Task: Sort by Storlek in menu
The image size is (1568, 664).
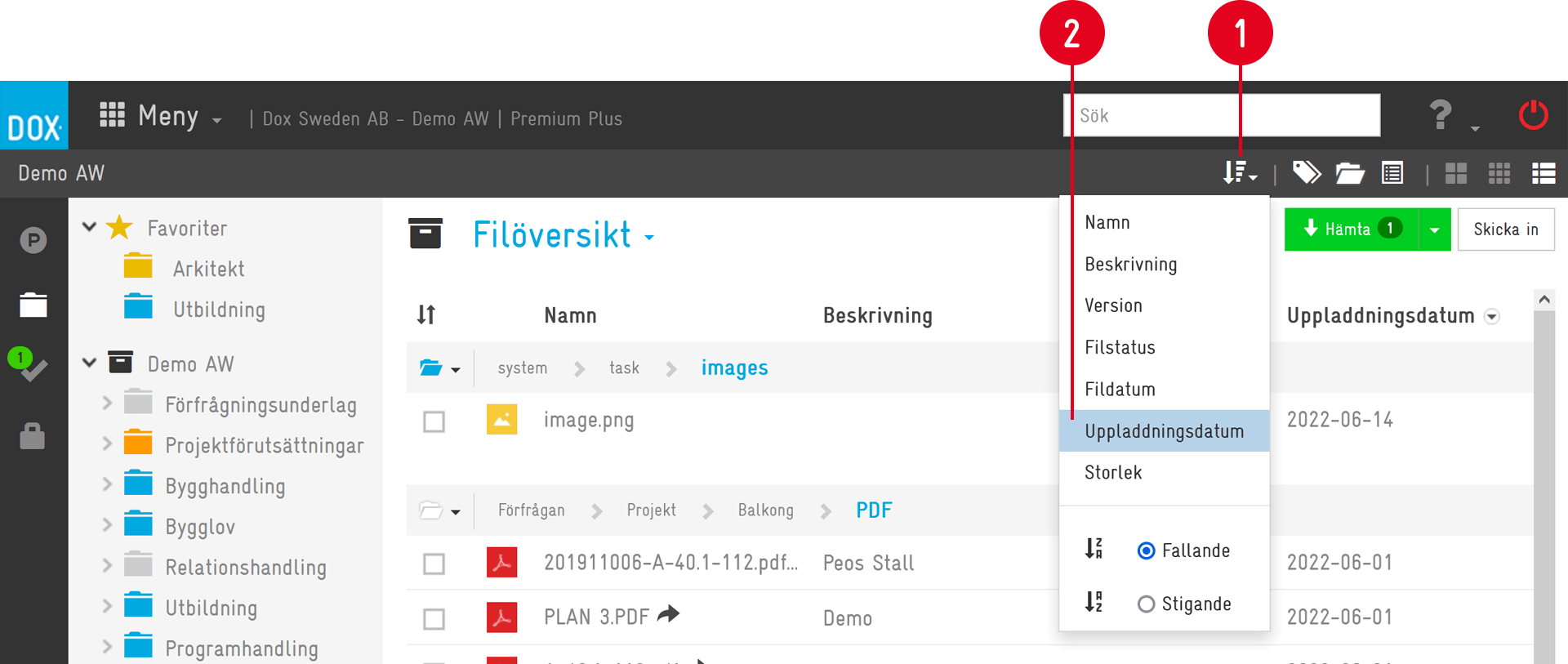Action: pyautogui.click(x=1113, y=472)
